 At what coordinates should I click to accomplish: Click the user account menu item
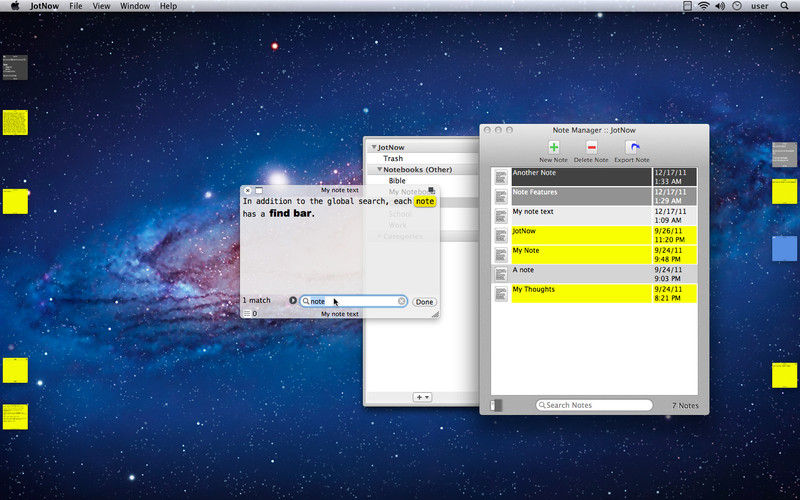coord(759,6)
